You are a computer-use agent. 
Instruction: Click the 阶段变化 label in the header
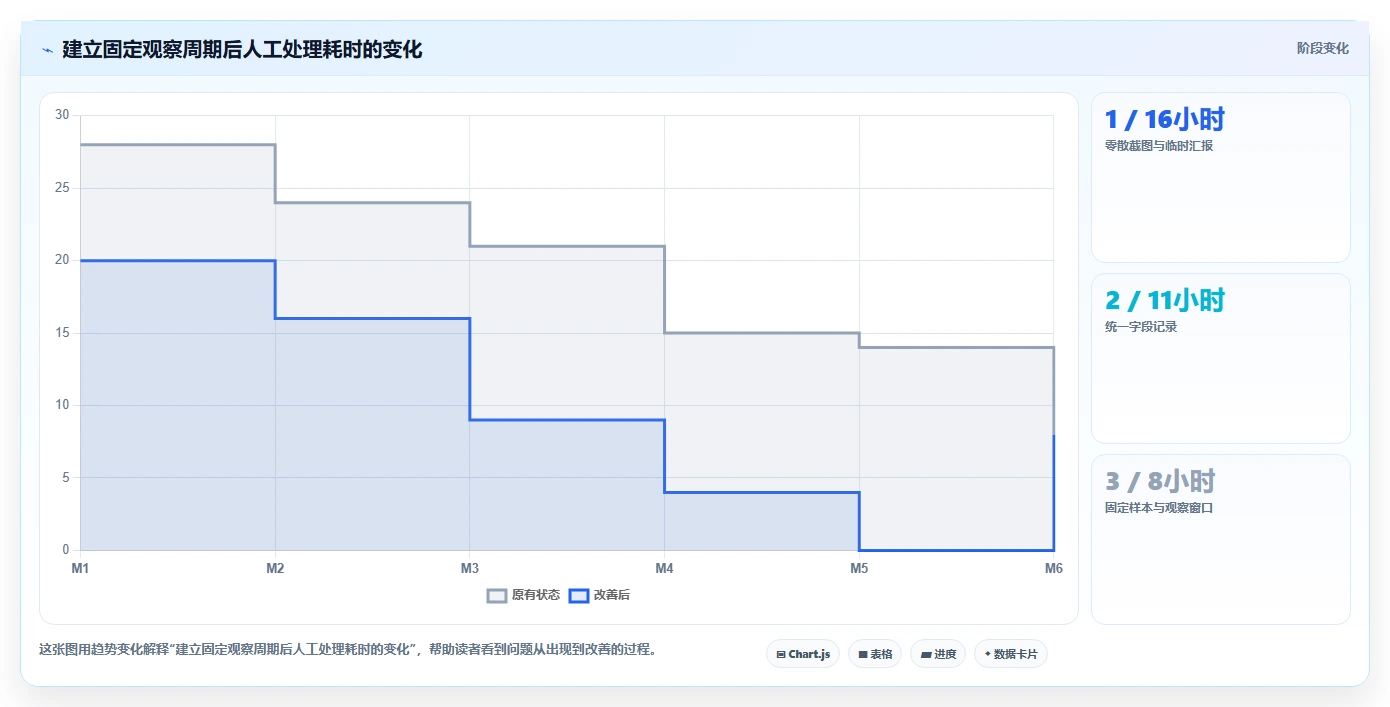[x=1322, y=48]
